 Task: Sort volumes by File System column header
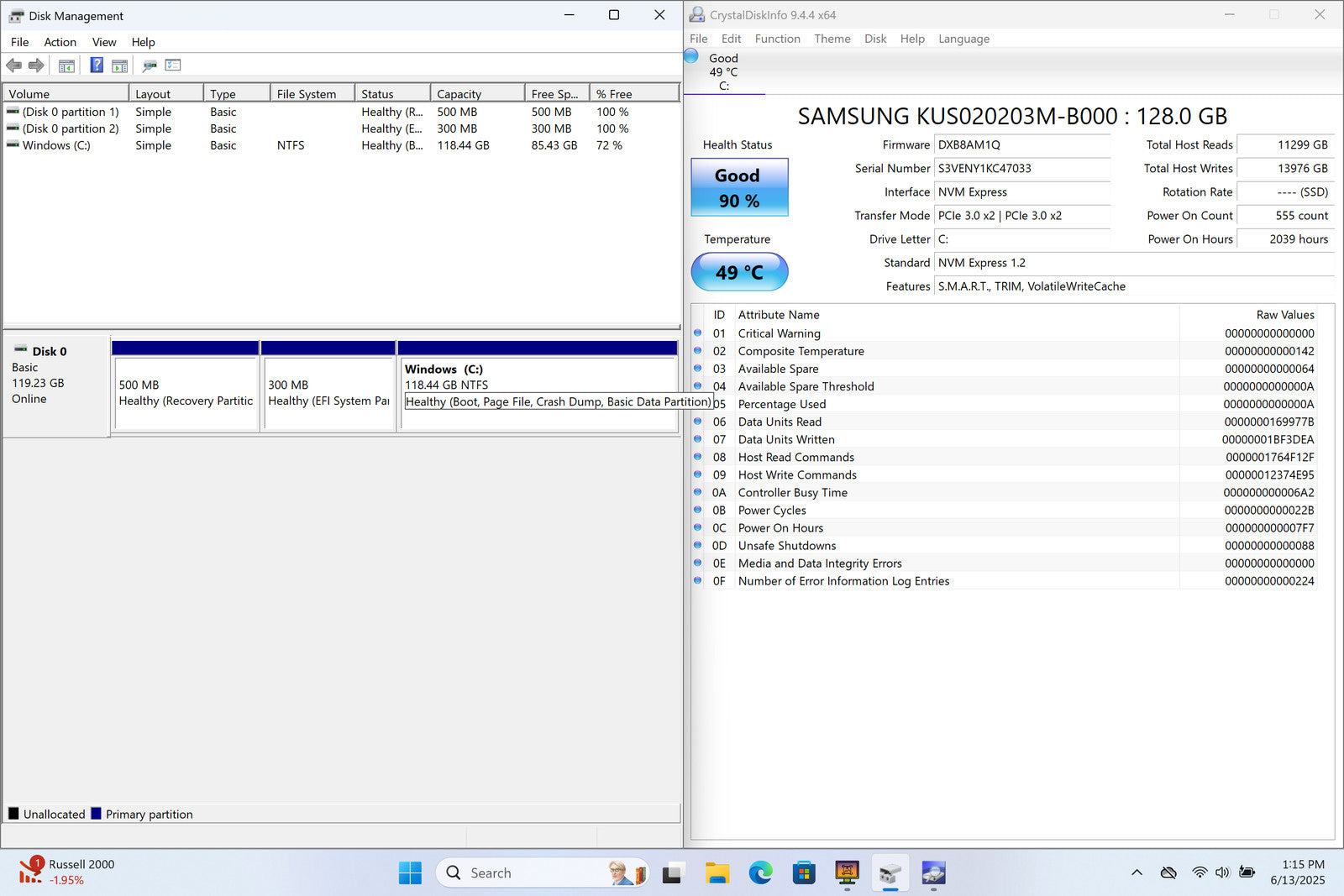coord(312,93)
